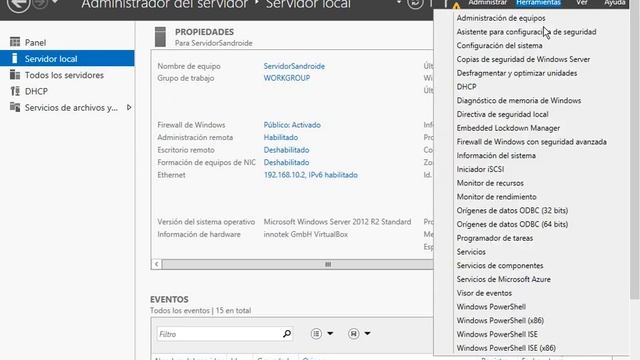Launch Windows PowerShell (x86)
This screenshot has height=360, width=640.
500,320
